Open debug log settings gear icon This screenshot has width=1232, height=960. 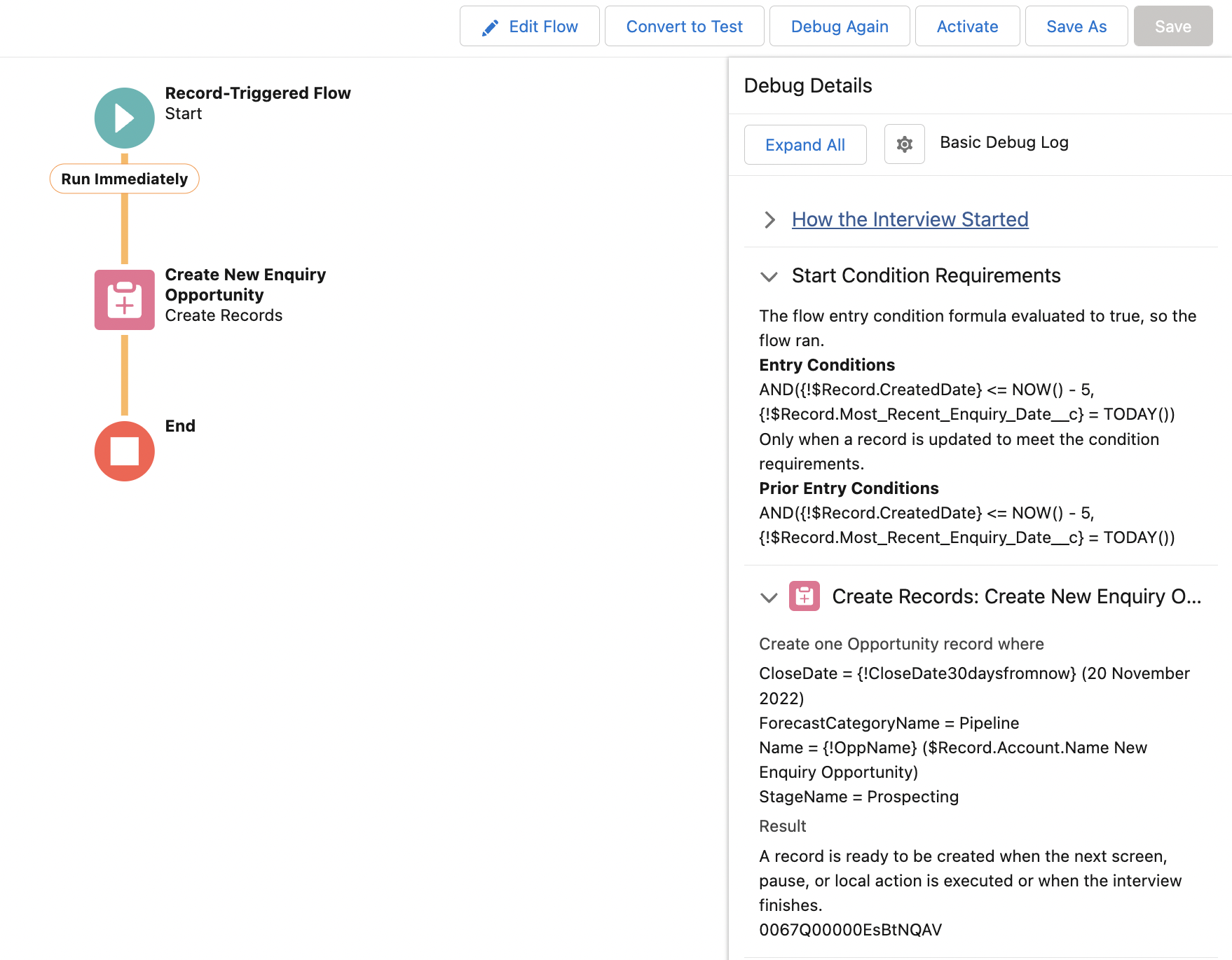tap(904, 144)
